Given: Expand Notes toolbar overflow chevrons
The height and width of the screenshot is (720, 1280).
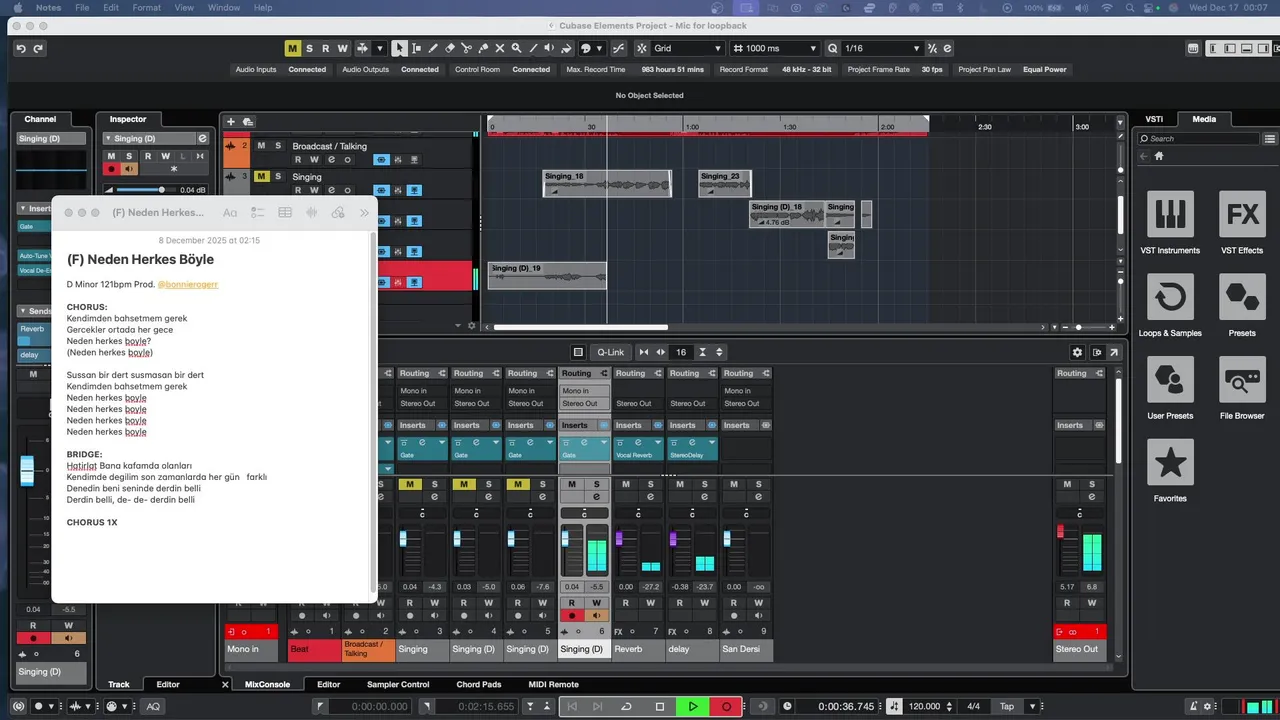Looking at the screenshot, I should pos(364,212).
